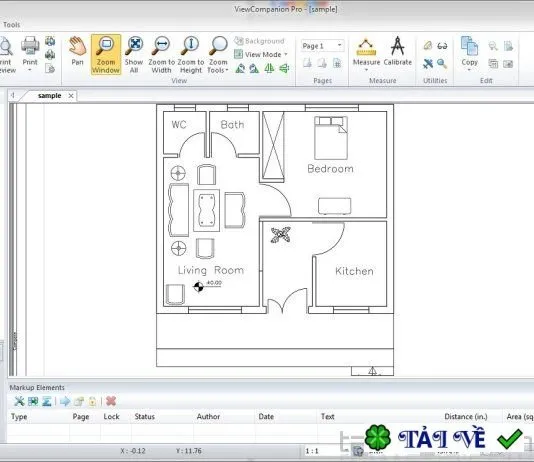Screen dimensions: 534x462
Task: Select the Measure ruler tool
Action: click(366, 48)
